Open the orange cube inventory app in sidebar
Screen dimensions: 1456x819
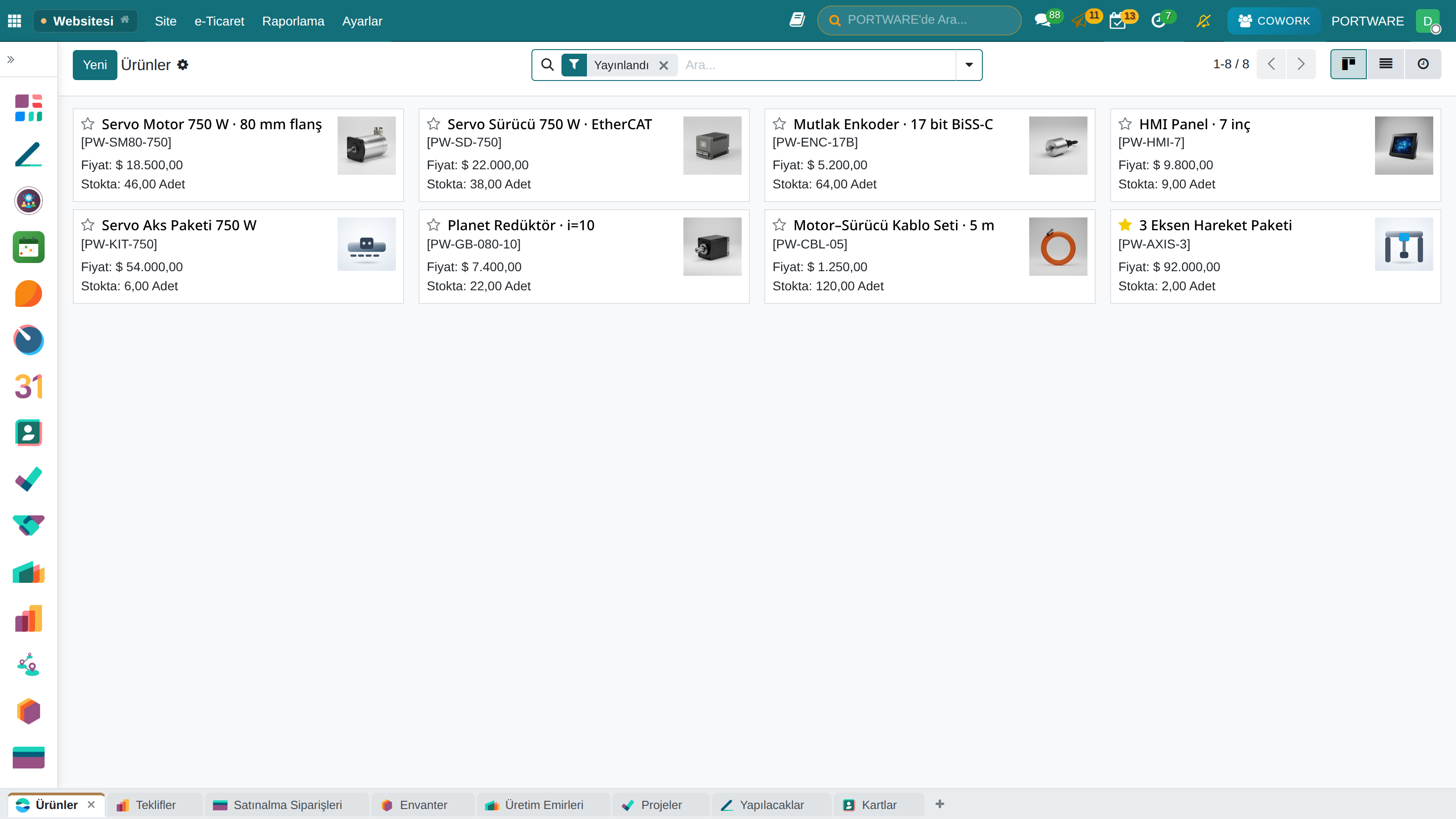(x=28, y=711)
